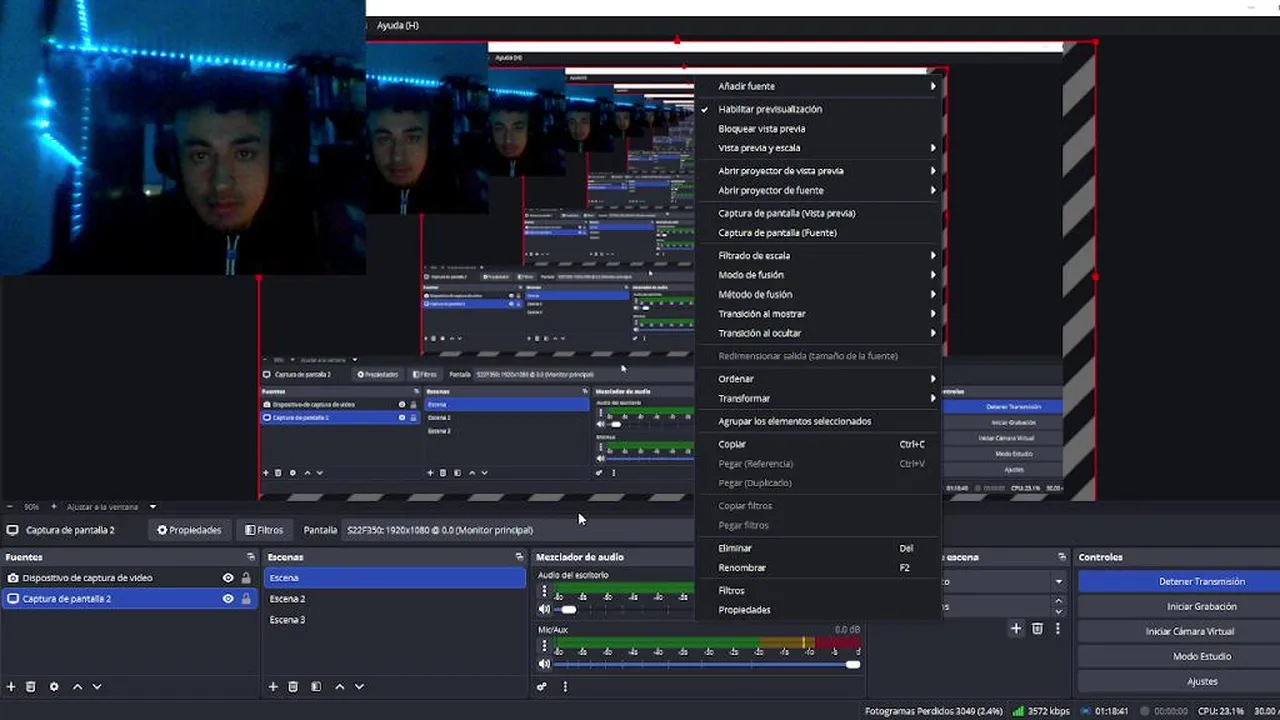Add a new source in Fuentes panel
The height and width of the screenshot is (720, 1280).
click(11, 687)
